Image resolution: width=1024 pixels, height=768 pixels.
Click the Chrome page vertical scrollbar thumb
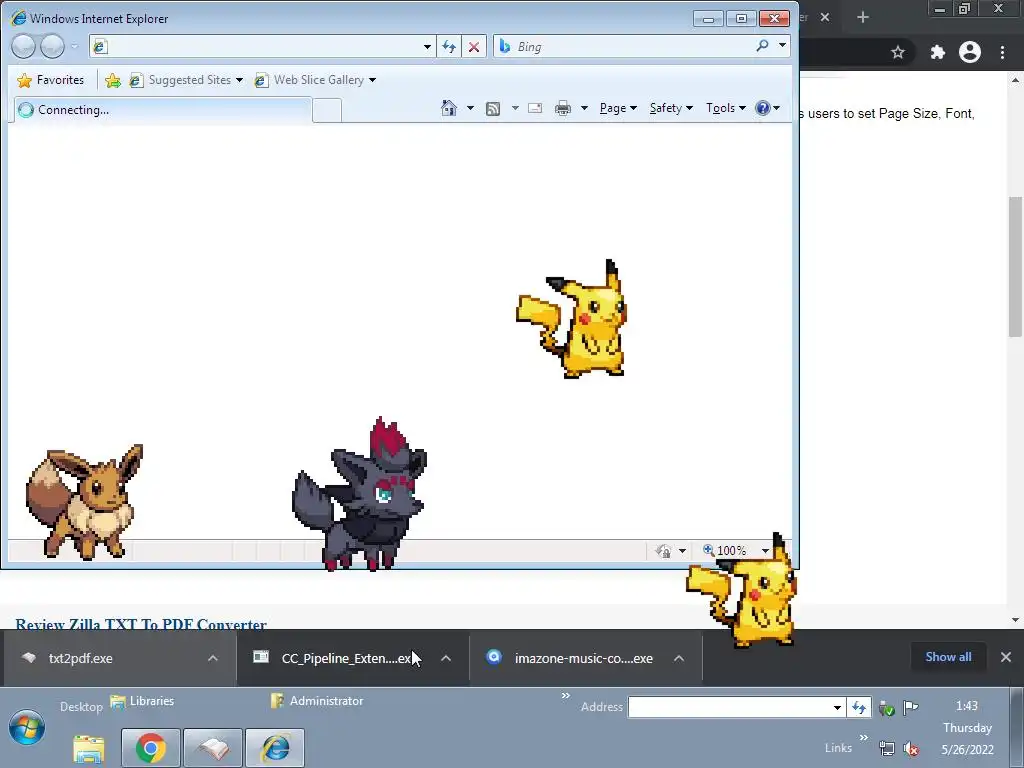[1015, 266]
